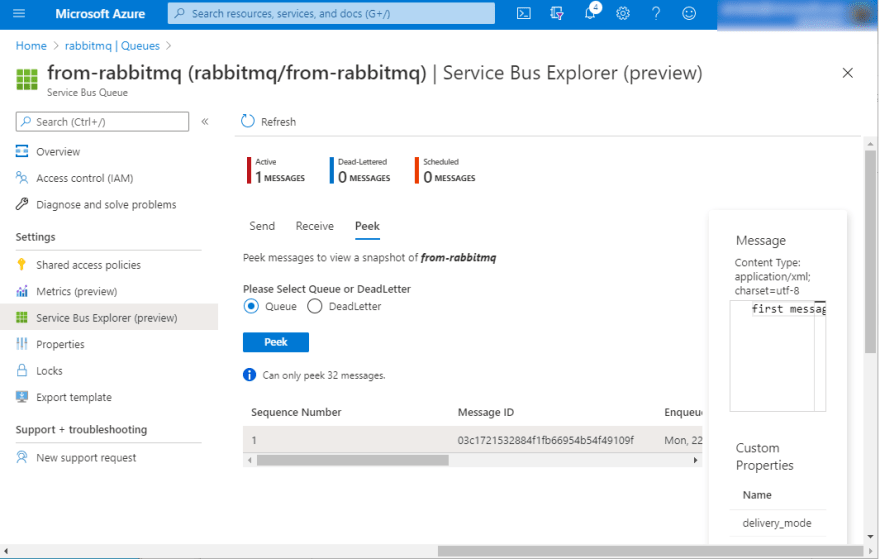The width and height of the screenshot is (880, 559).
Task: Open Directory and subscription filter icon
Action: pos(556,13)
